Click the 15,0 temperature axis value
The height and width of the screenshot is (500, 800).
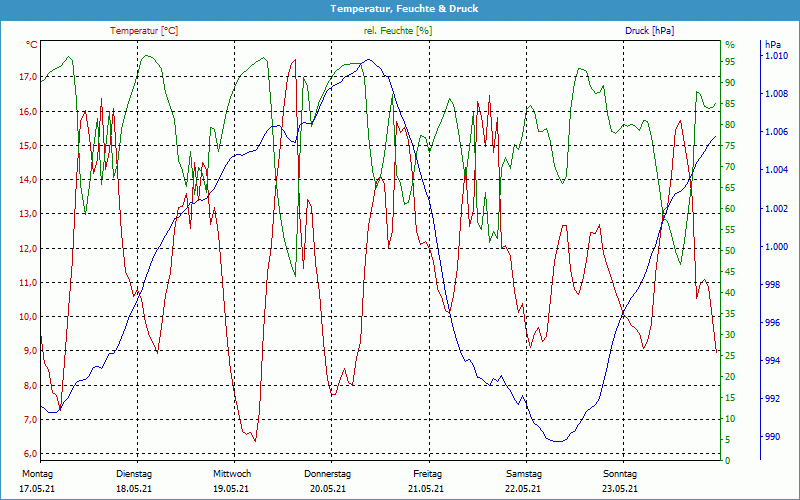[28, 145]
